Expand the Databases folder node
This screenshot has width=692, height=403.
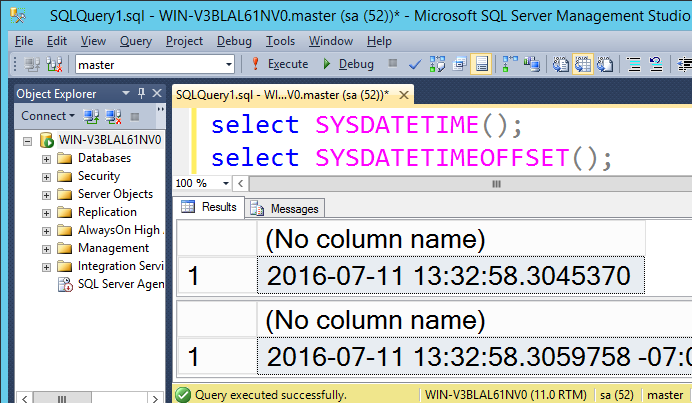click(x=46, y=159)
